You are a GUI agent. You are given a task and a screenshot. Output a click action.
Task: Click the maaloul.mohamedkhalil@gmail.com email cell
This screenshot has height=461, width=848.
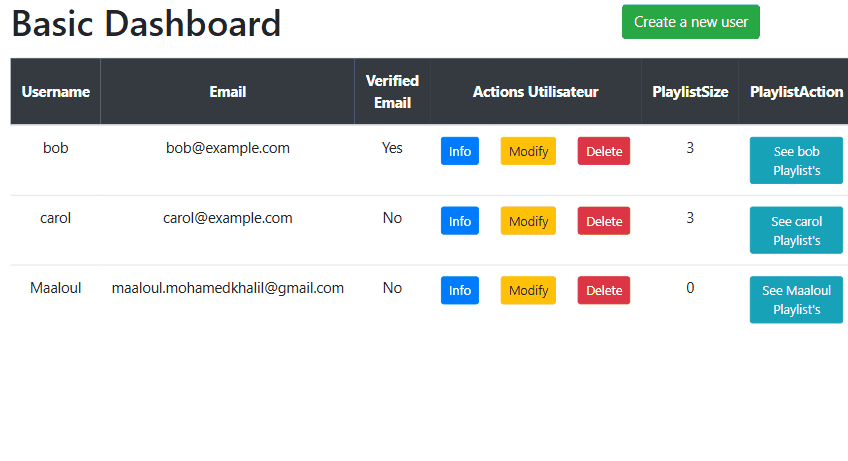(x=228, y=288)
